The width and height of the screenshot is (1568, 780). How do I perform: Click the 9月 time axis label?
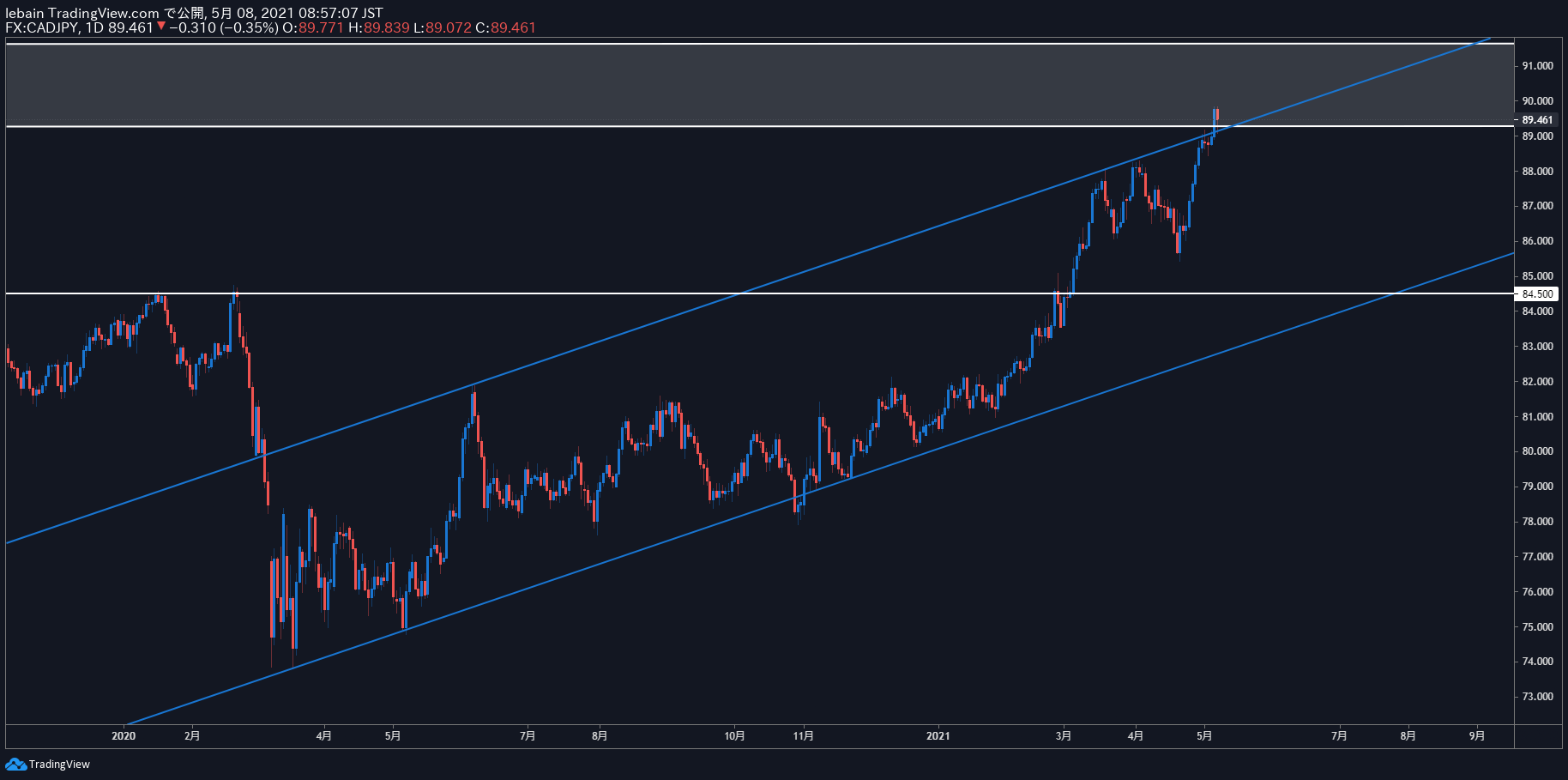coord(1477,735)
